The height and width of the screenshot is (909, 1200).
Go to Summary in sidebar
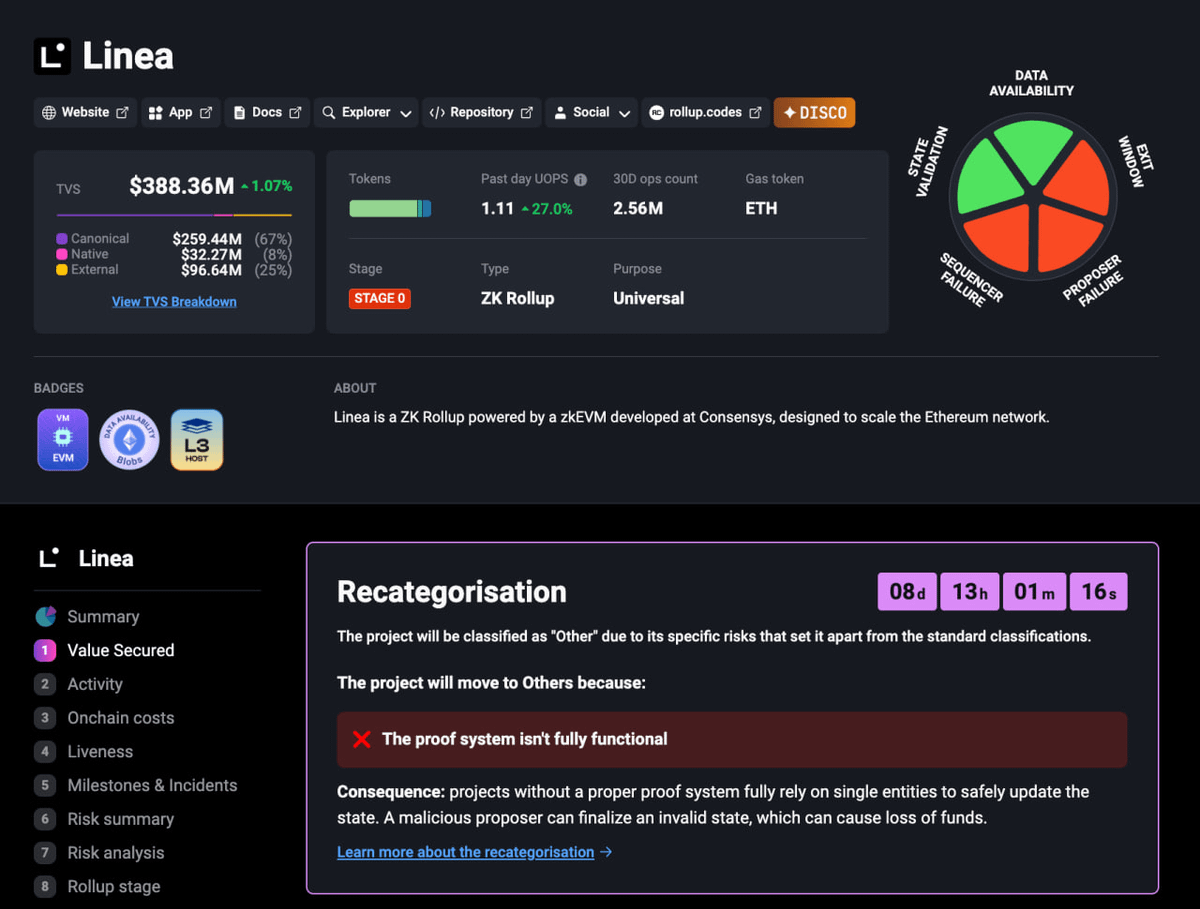(103, 617)
